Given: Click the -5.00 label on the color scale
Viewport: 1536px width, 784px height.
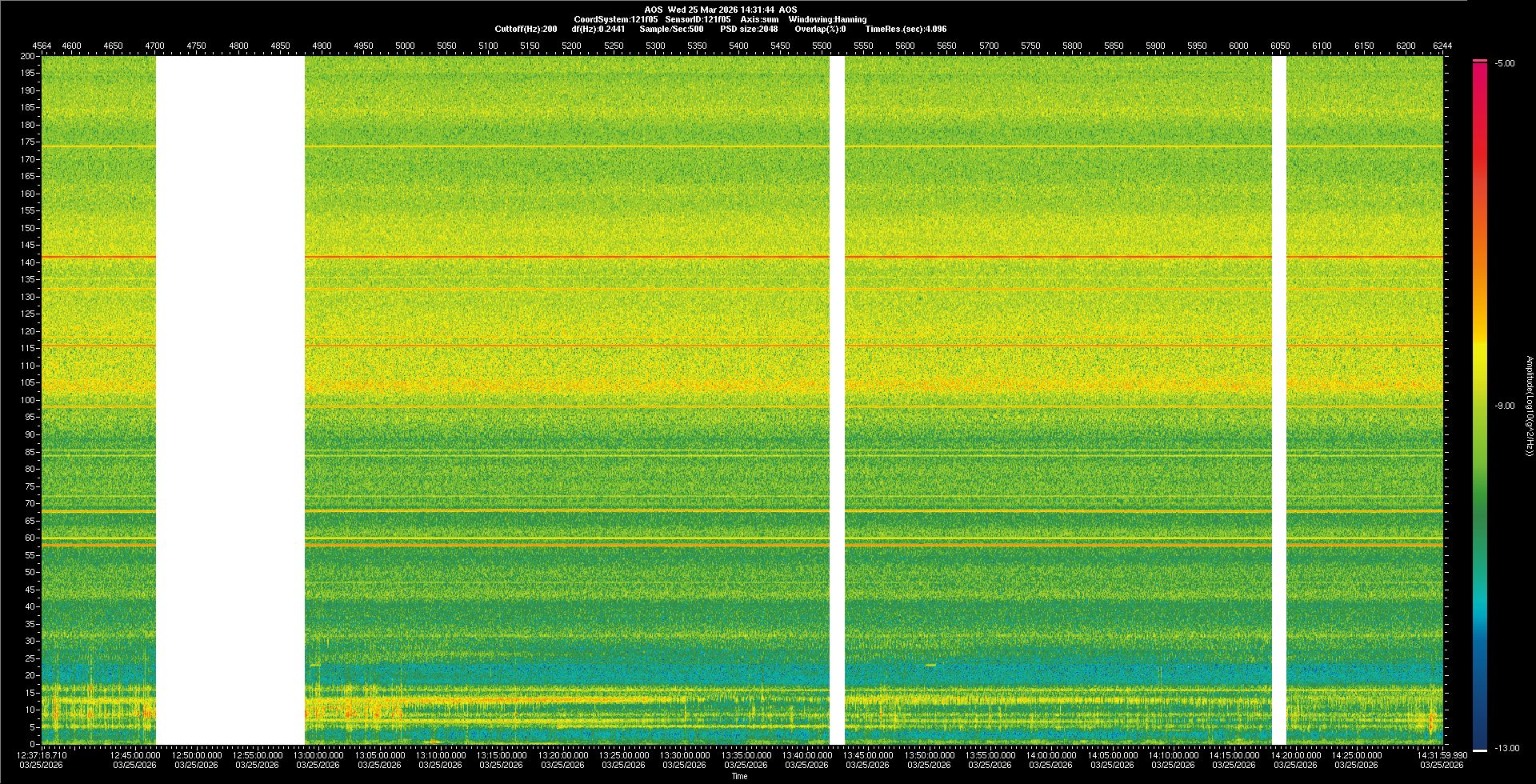Looking at the screenshot, I should point(1504,64).
